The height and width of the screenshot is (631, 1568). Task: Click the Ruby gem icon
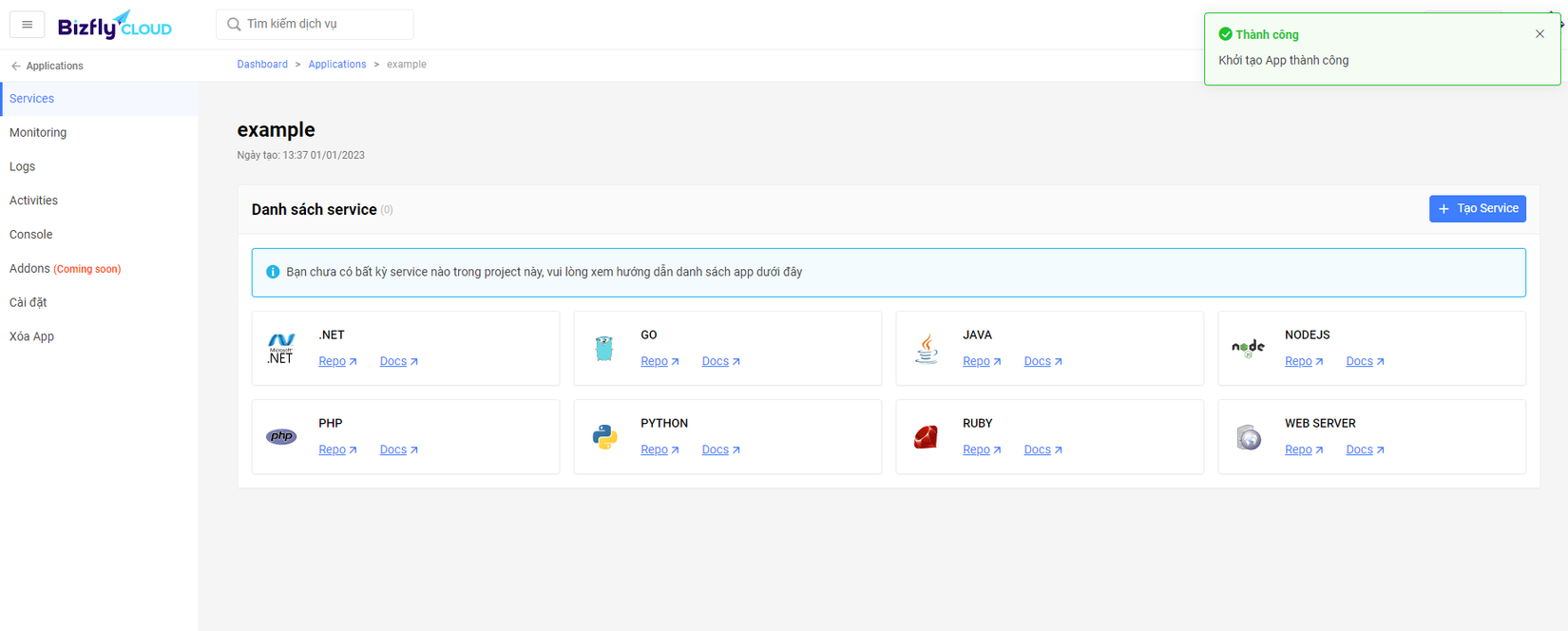click(x=927, y=437)
